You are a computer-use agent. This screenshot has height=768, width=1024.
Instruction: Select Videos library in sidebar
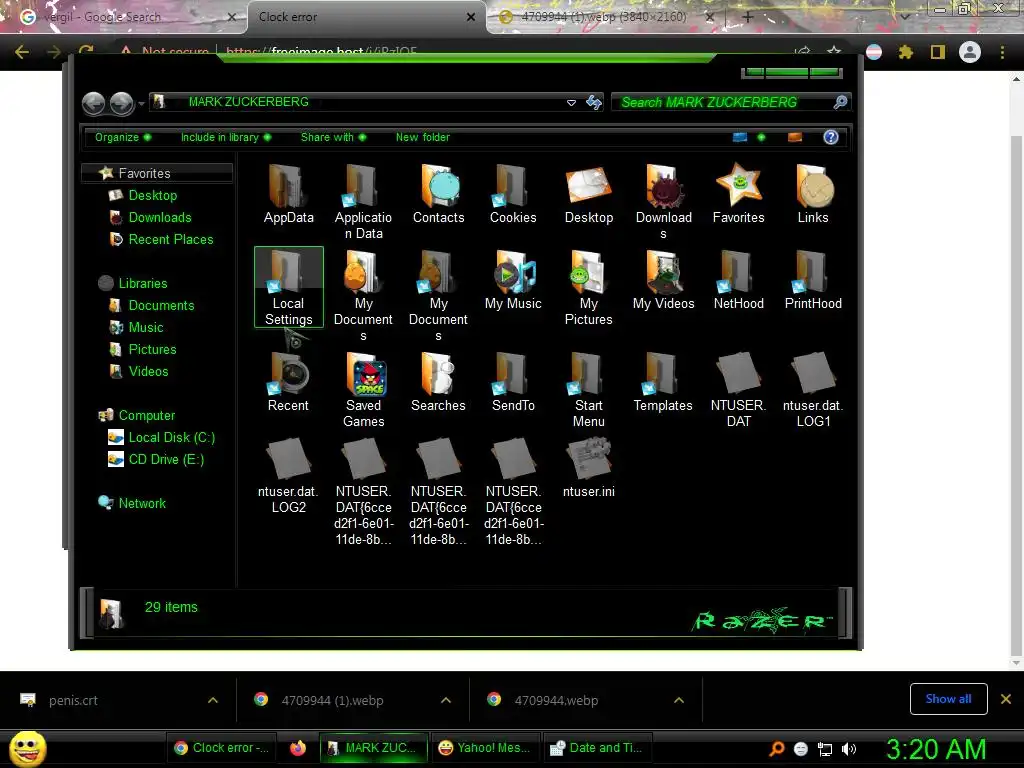[148, 372]
